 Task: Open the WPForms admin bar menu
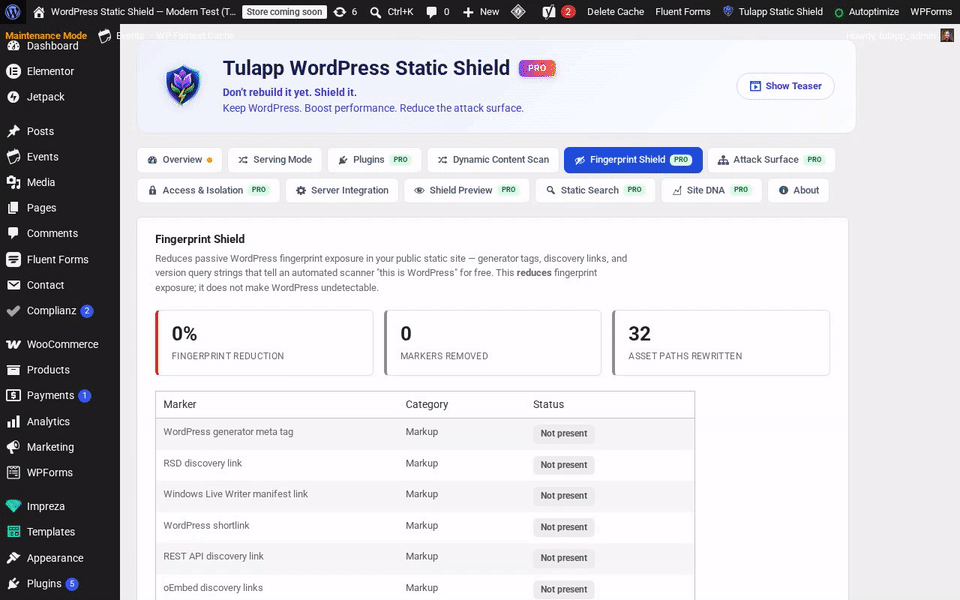[x=931, y=12]
